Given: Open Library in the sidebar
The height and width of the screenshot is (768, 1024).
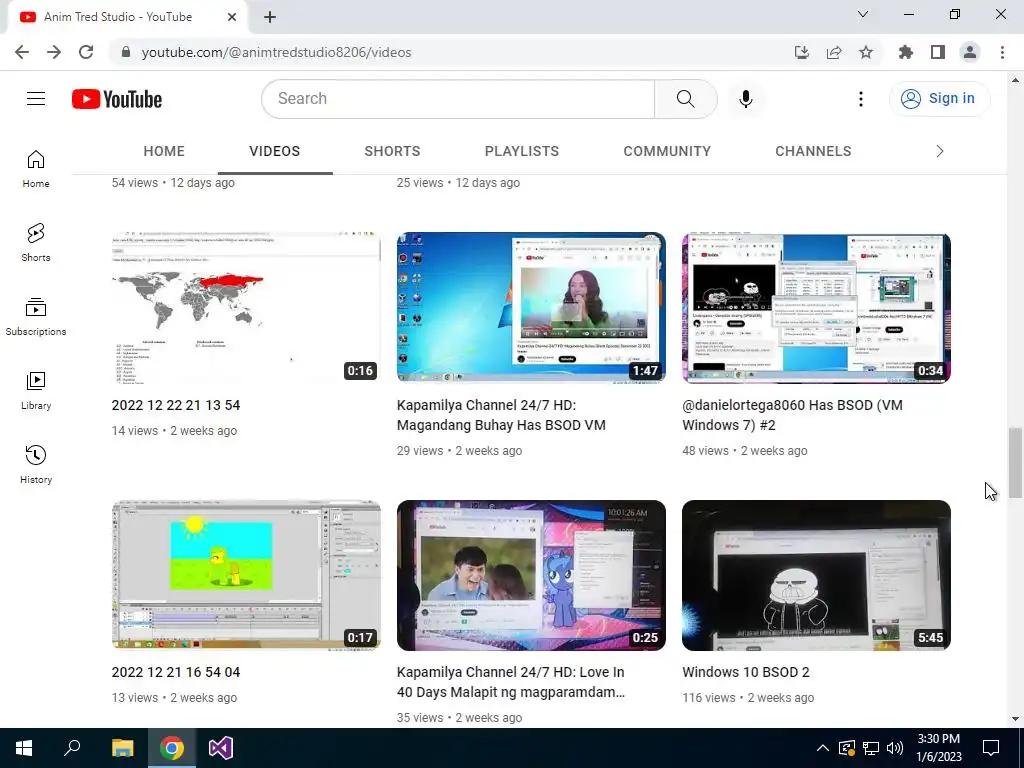Looking at the screenshot, I should 36,391.
